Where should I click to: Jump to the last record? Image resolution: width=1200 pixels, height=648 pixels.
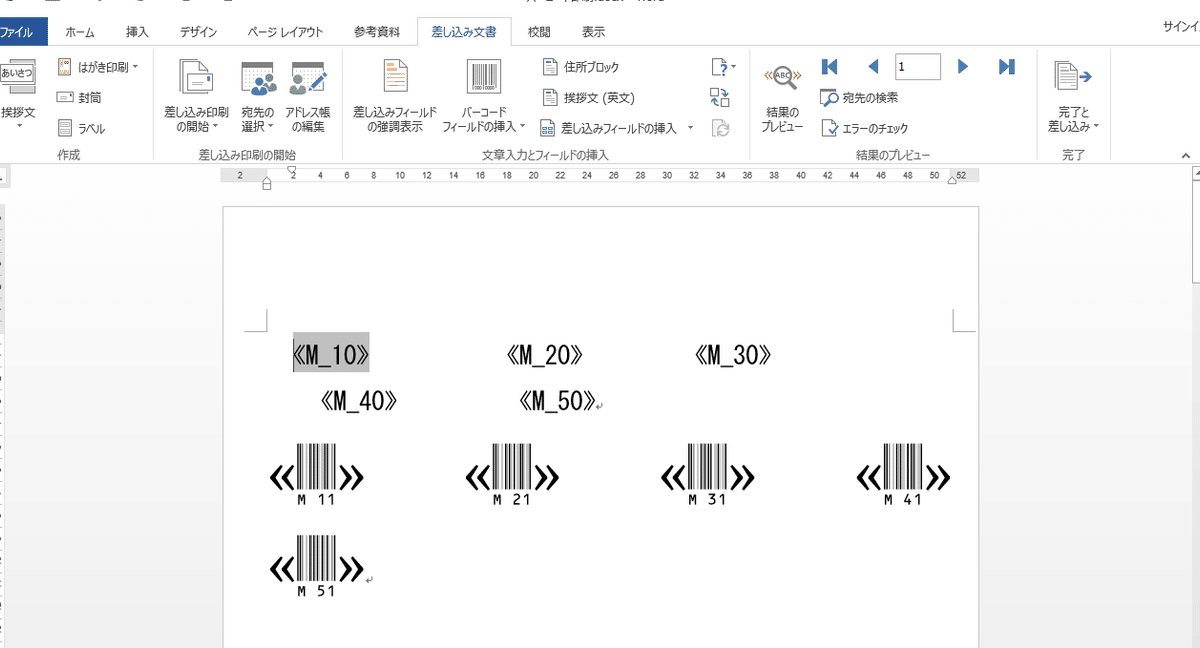[x=1006, y=66]
